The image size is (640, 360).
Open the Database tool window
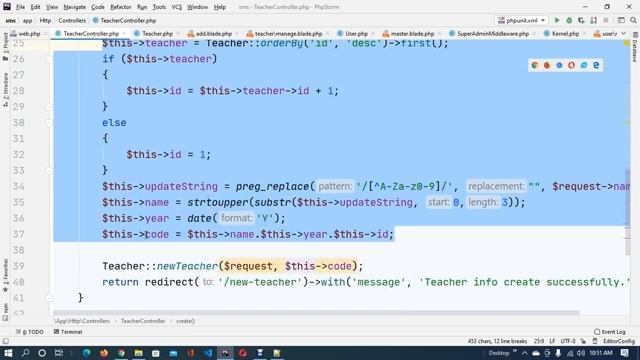(635, 48)
